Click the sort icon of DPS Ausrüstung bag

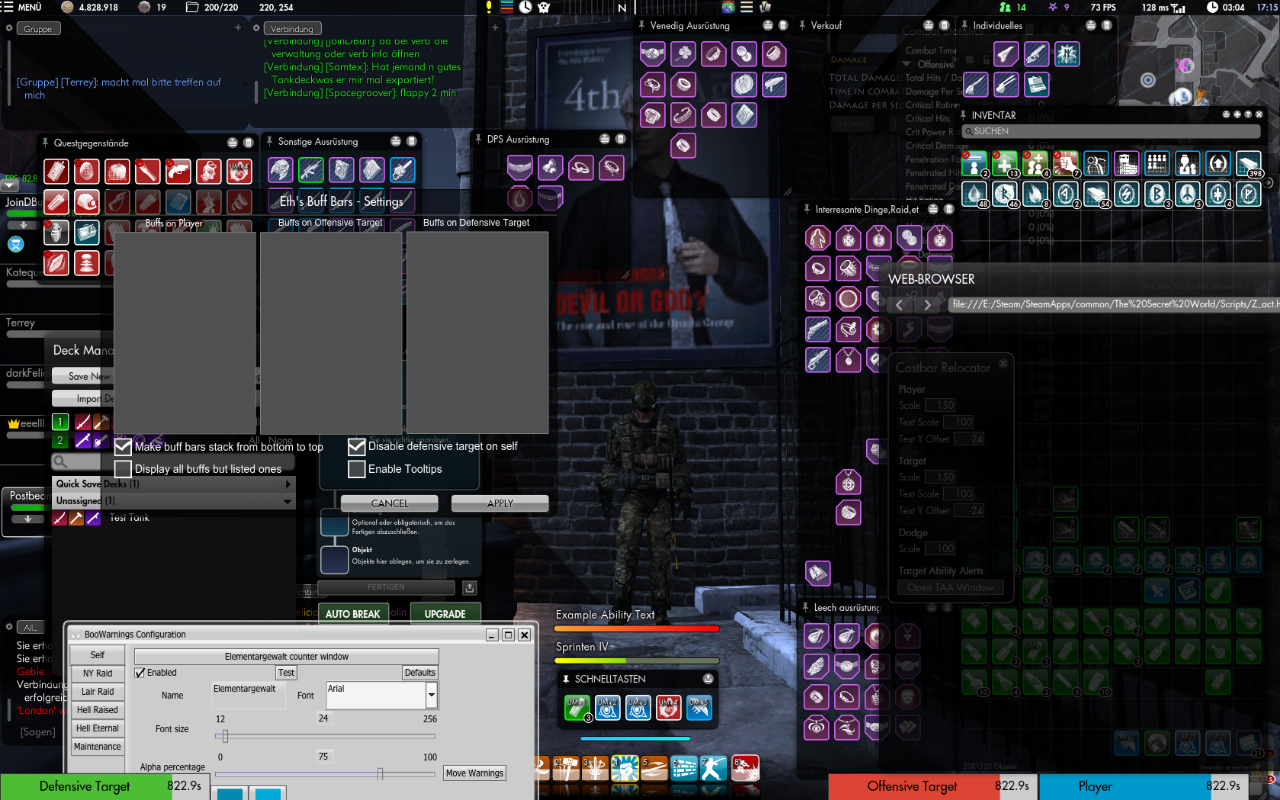603,140
